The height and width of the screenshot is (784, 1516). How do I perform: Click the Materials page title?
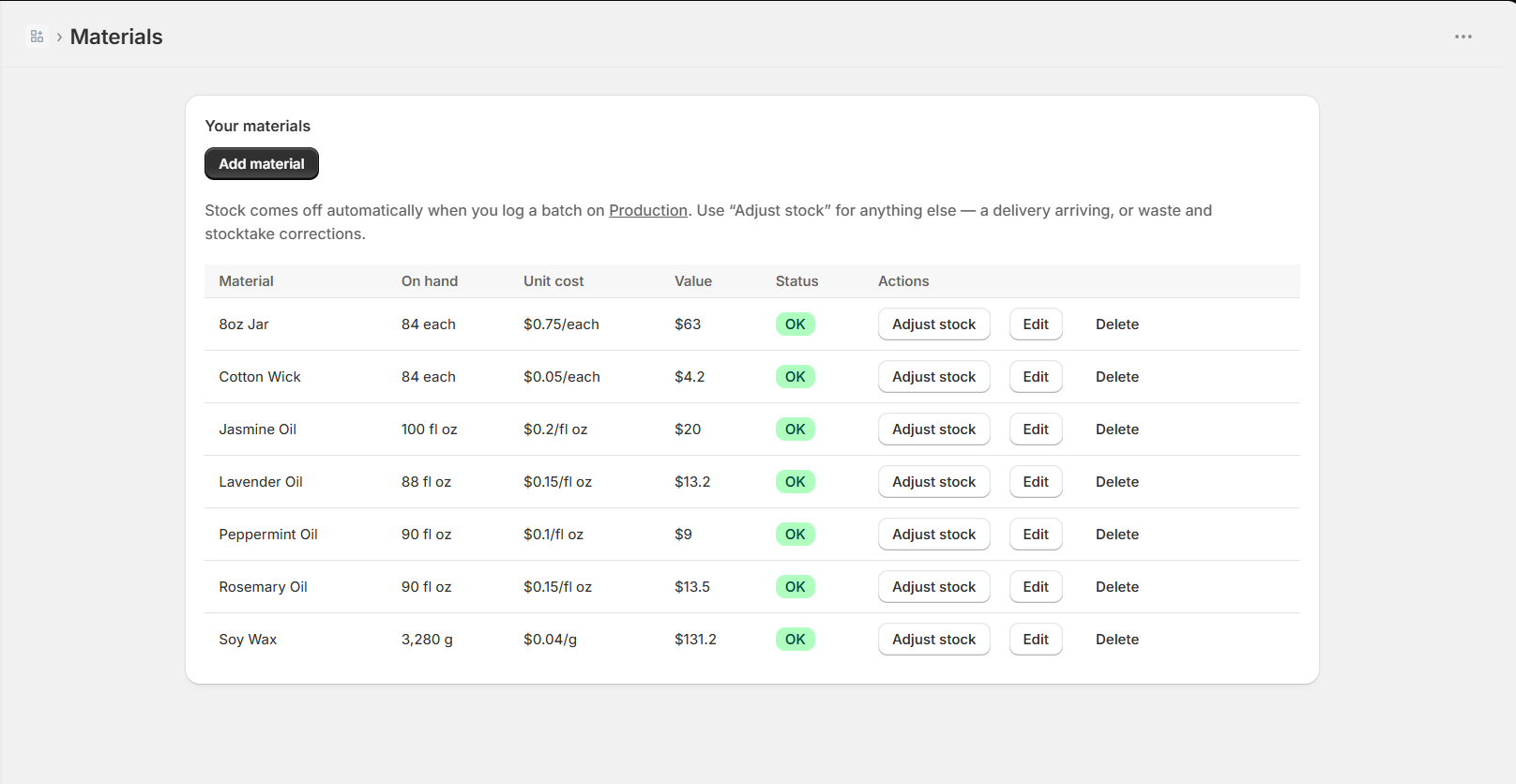pos(116,37)
